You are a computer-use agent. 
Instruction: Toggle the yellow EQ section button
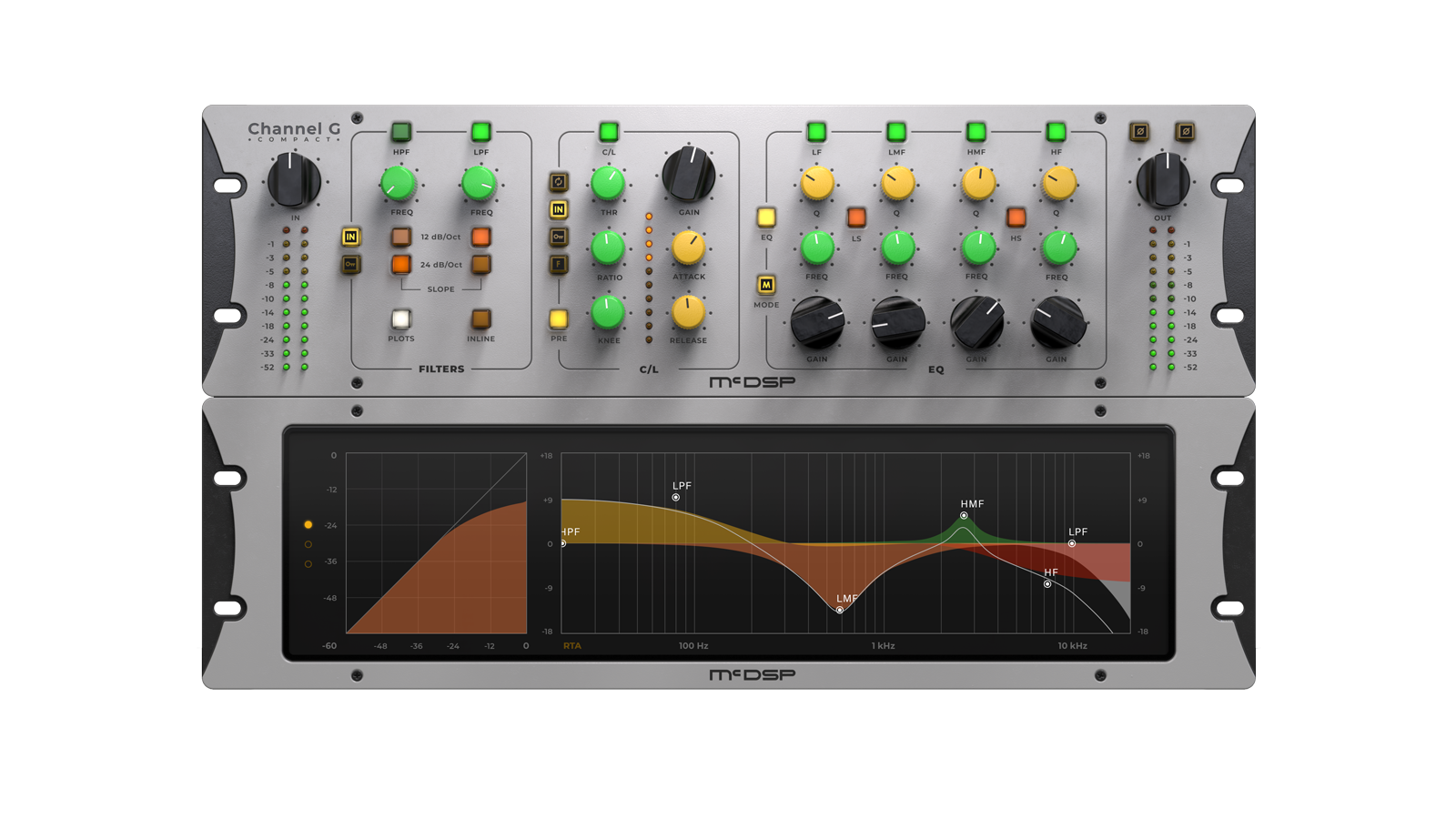pyautogui.click(x=766, y=217)
